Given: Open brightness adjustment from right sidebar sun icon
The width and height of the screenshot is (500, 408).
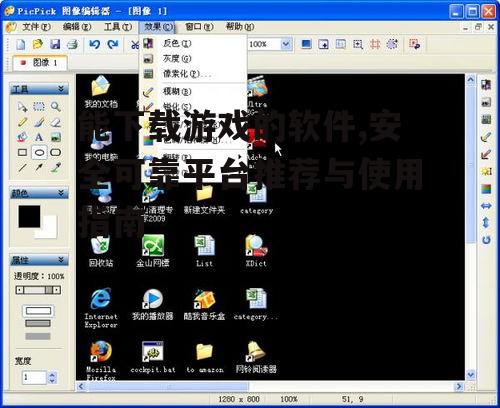Looking at the screenshot, I should click(486, 171).
